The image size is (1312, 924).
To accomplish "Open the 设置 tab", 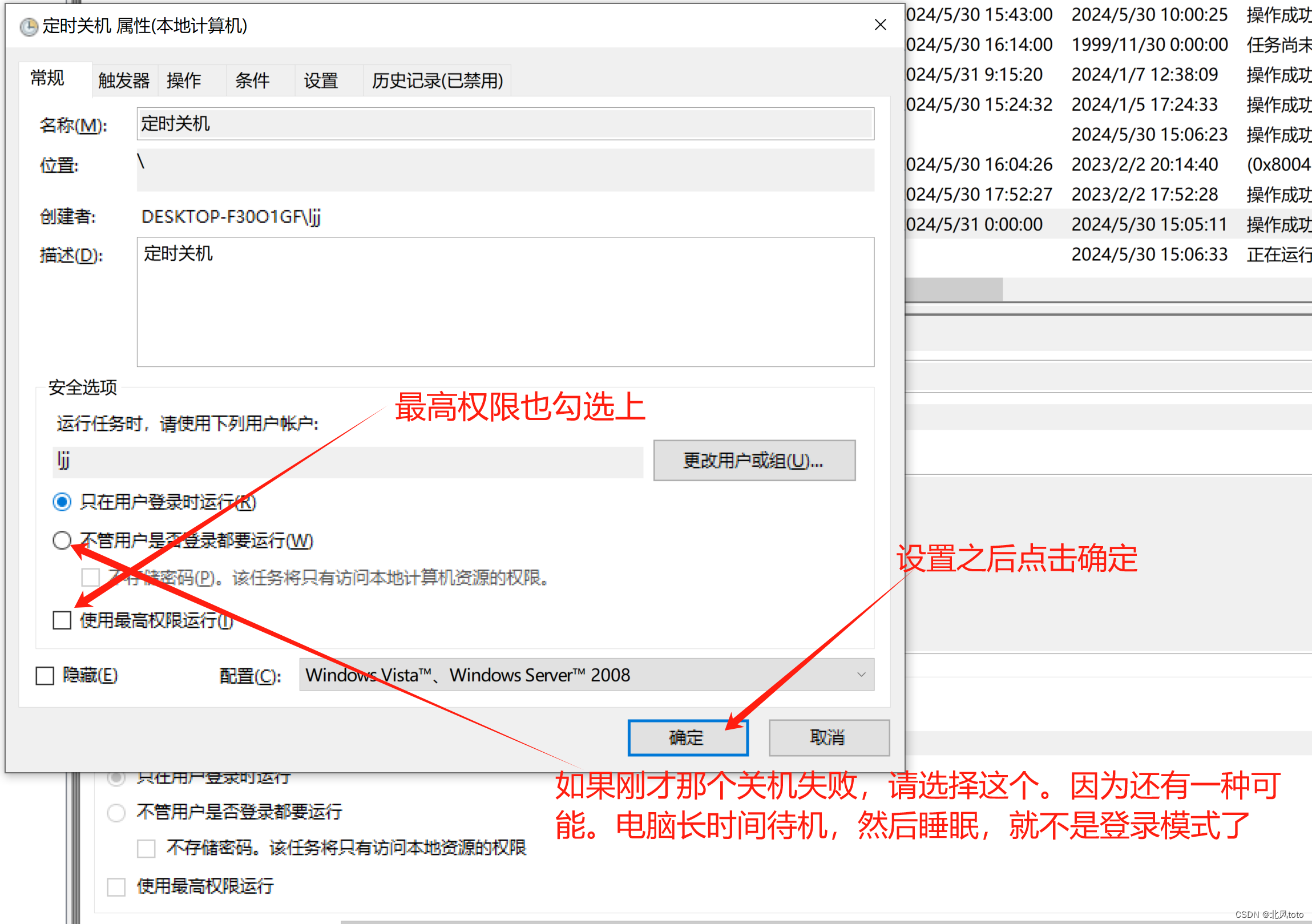I will 329,80.
